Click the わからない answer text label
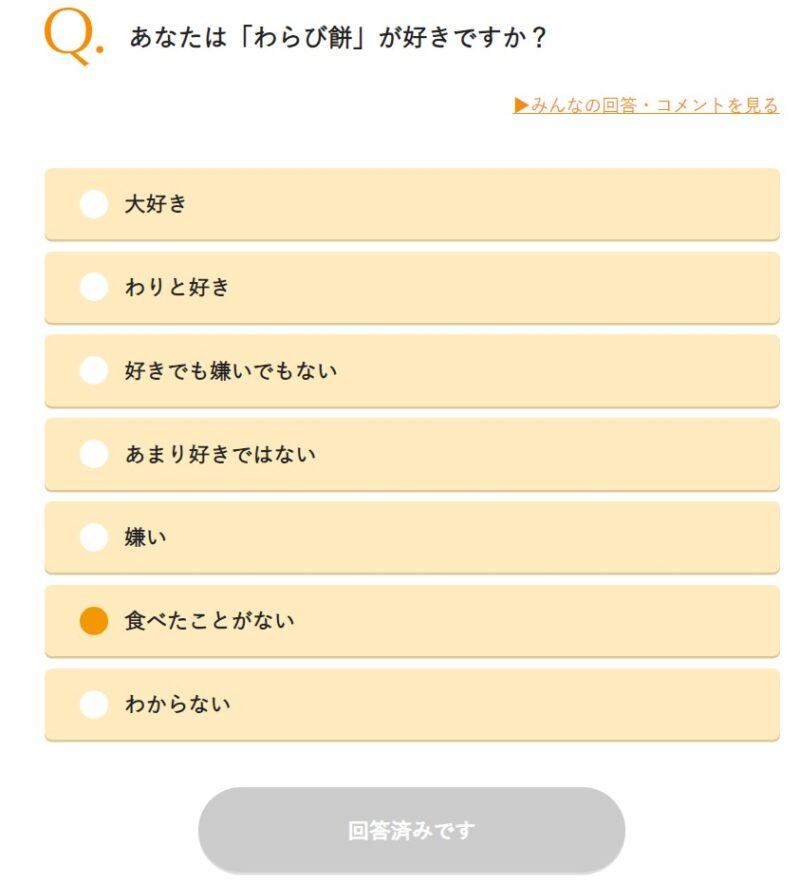Screen dimensions: 800x884 (178, 704)
